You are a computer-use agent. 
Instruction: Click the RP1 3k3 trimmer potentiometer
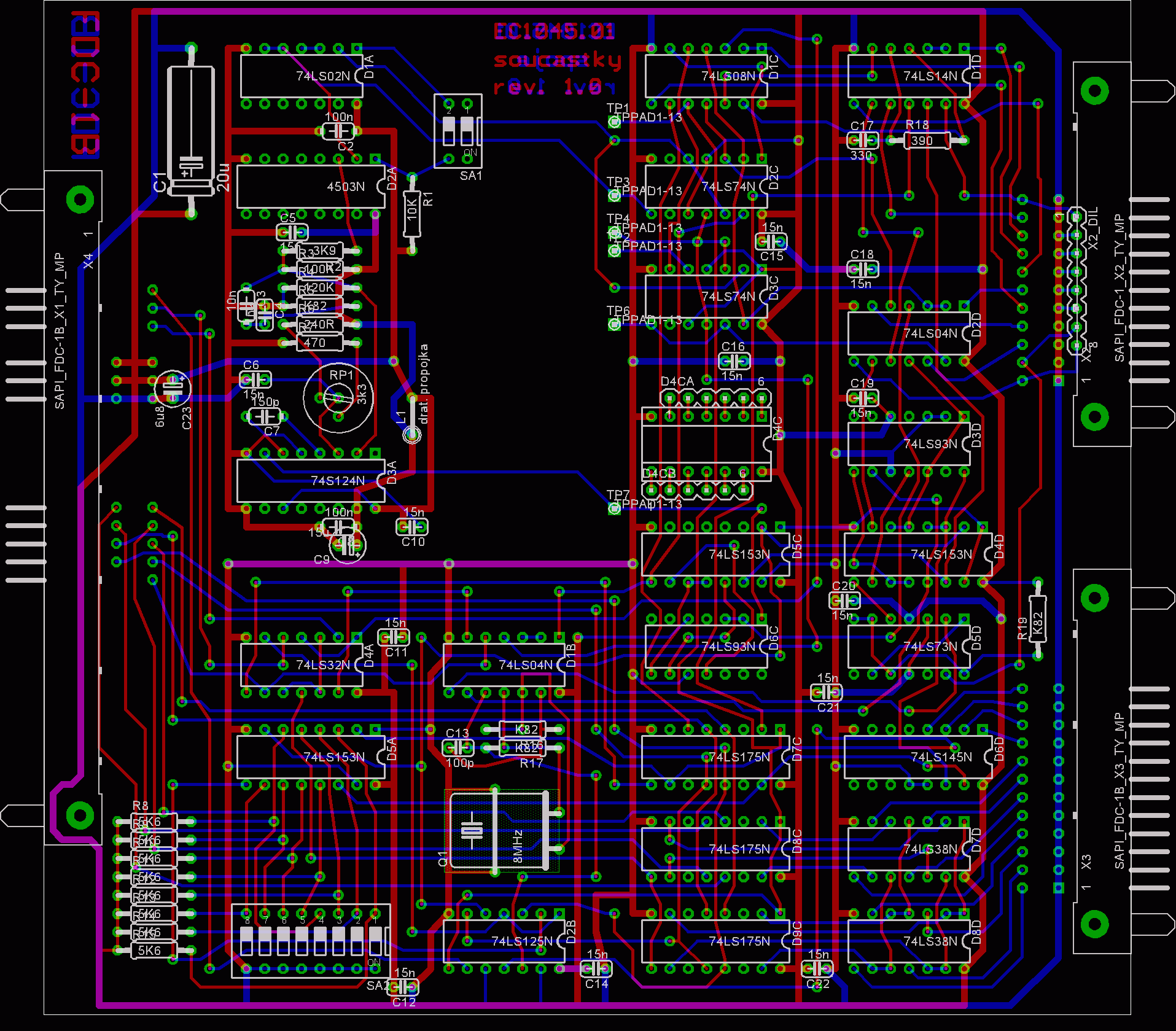click(338, 399)
